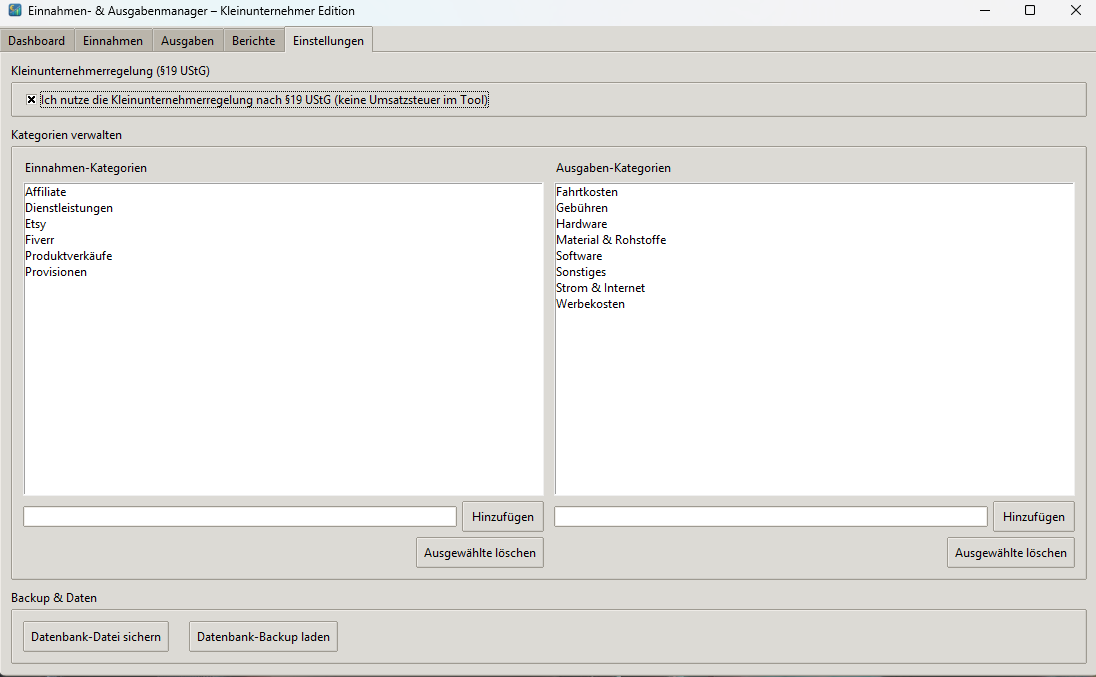Select the Strom & Internet expense category

click(x=600, y=288)
